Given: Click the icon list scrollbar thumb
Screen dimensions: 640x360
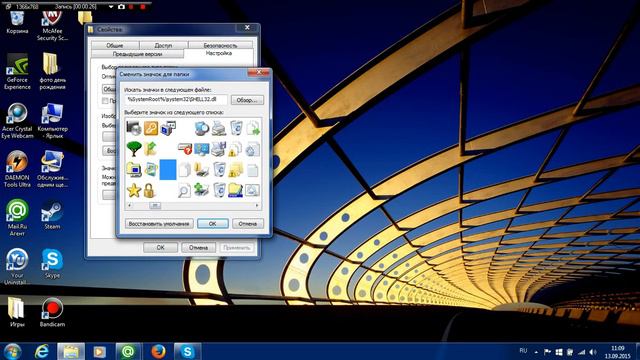Looking at the screenshot, I should pyautogui.click(x=155, y=205).
